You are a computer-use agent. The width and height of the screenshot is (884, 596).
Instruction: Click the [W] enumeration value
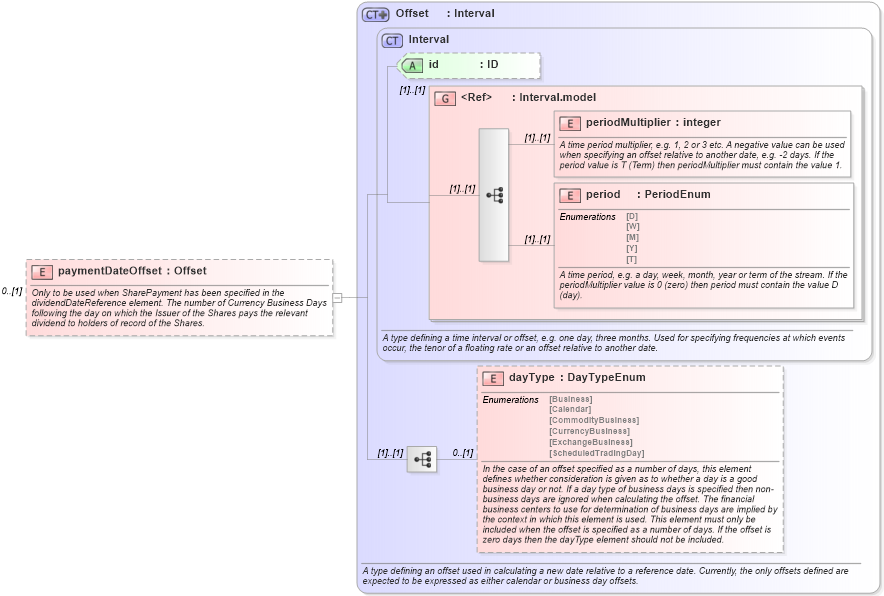click(x=633, y=227)
